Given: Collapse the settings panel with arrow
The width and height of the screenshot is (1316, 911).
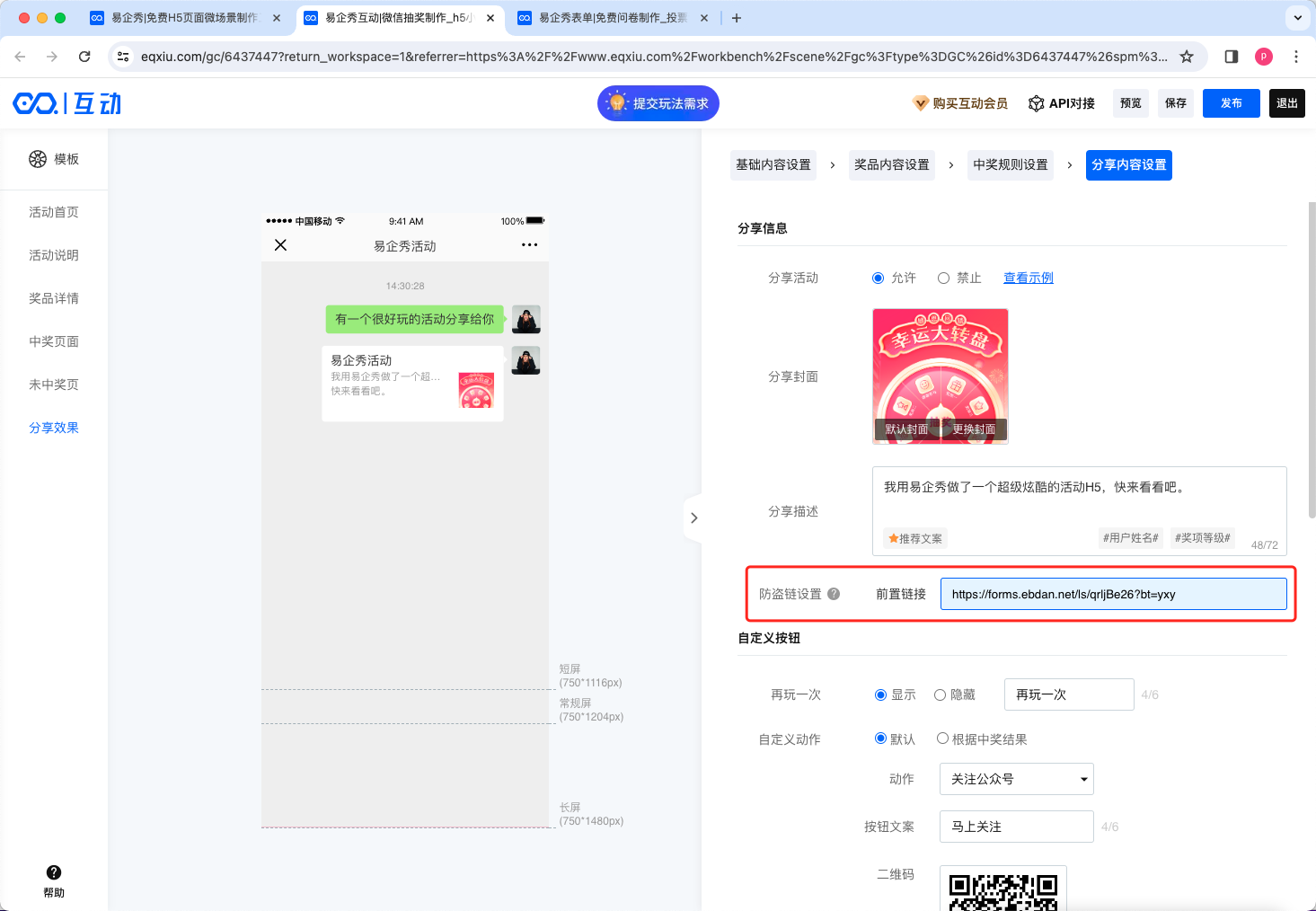Looking at the screenshot, I should tap(693, 518).
